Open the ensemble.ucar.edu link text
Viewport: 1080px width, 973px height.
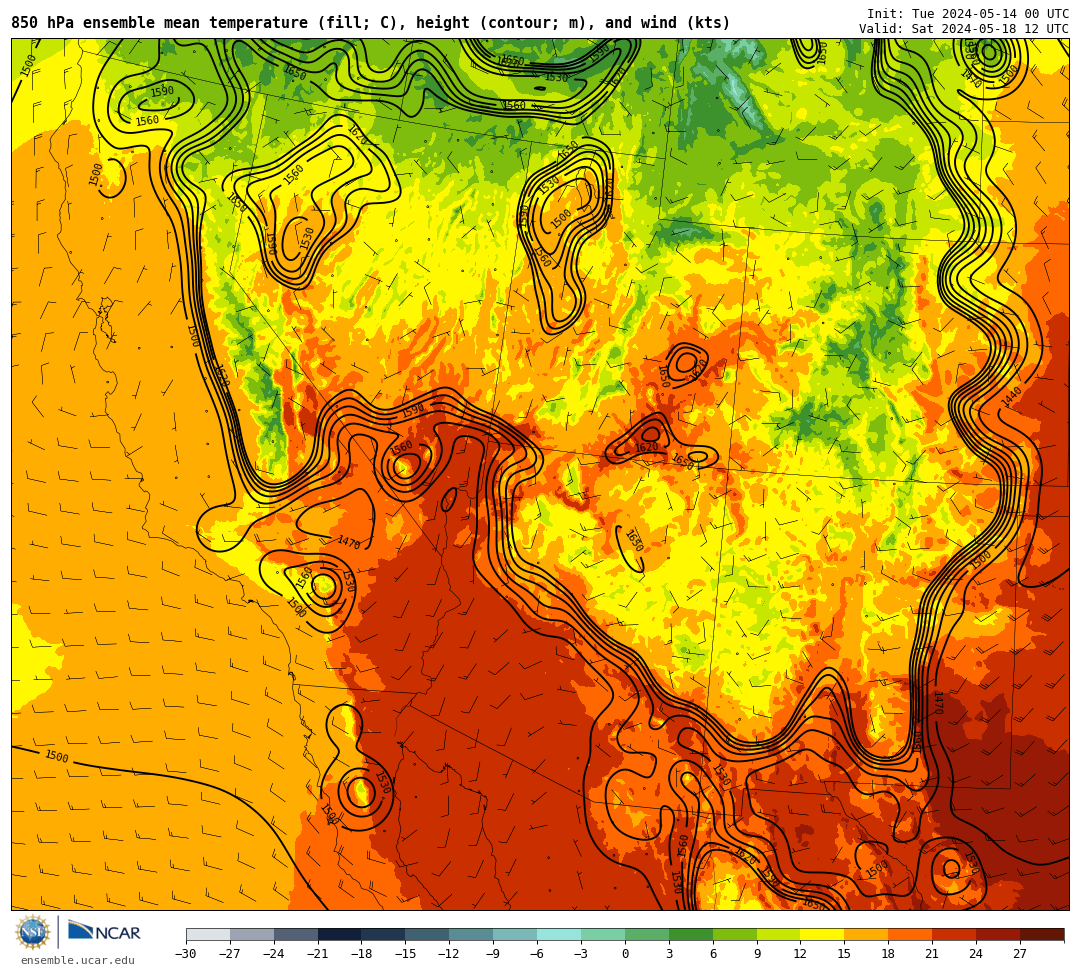tap(78, 960)
